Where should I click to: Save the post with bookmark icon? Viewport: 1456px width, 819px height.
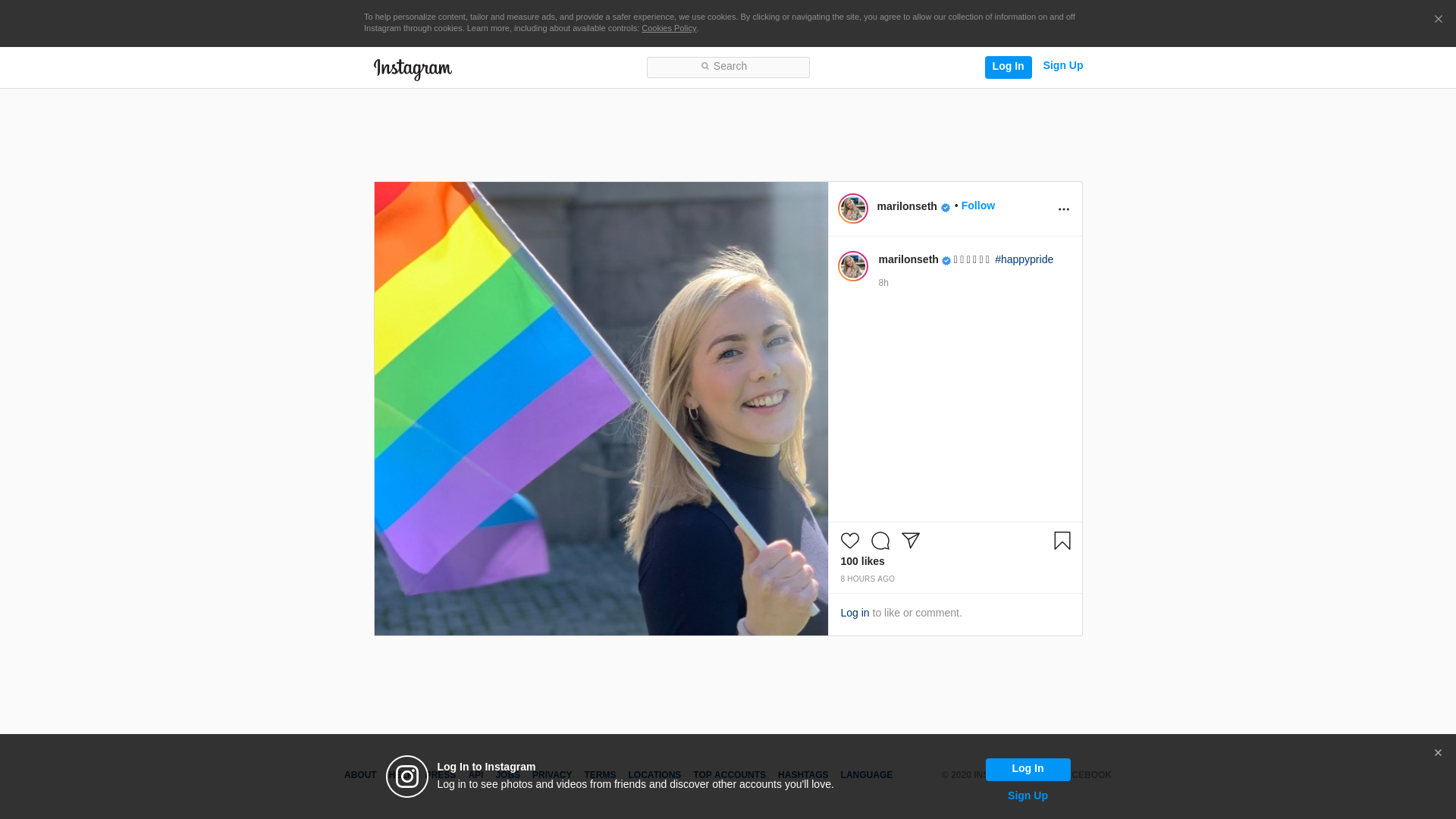click(x=1062, y=541)
